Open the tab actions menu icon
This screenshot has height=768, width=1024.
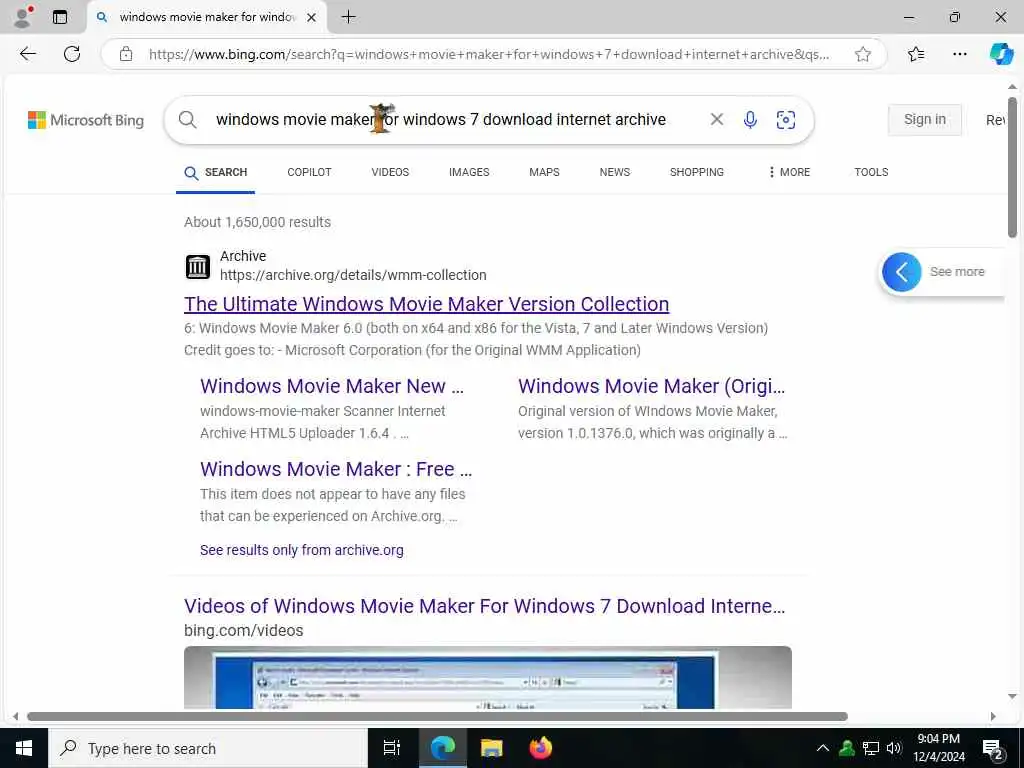click(59, 17)
